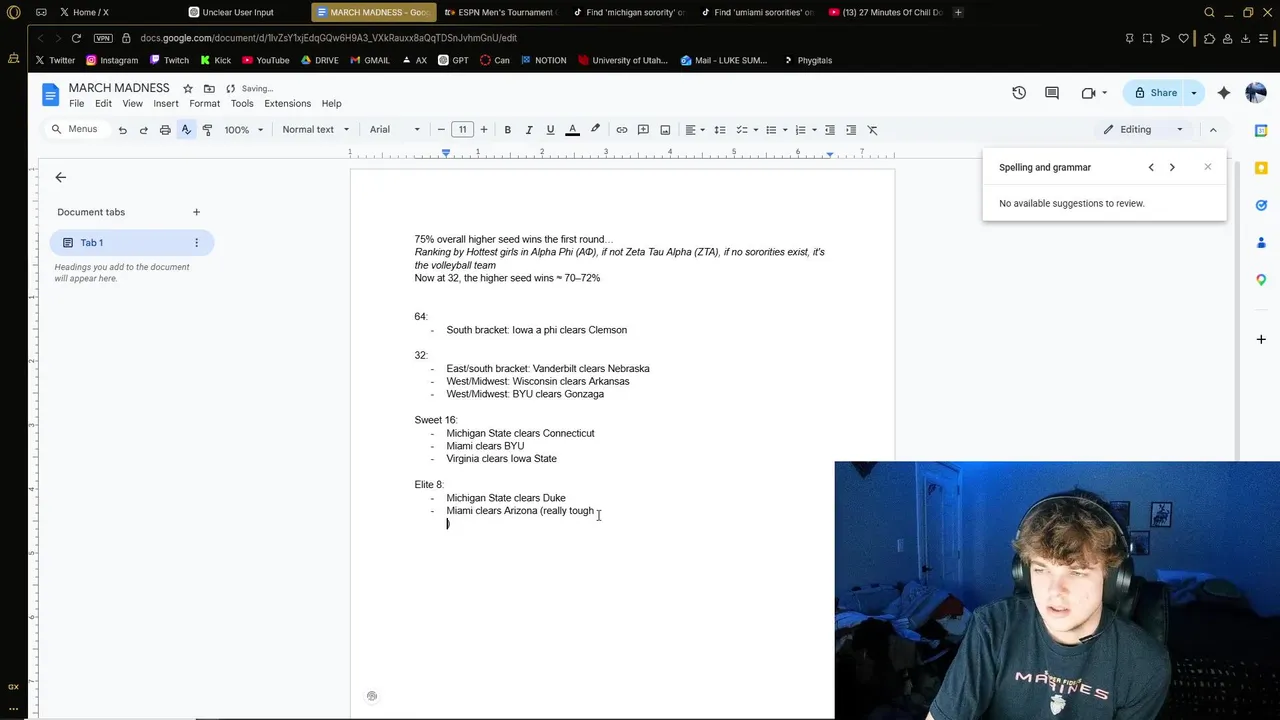
Task: Open the numbered list options arrow
Action: click(x=814, y=130)
